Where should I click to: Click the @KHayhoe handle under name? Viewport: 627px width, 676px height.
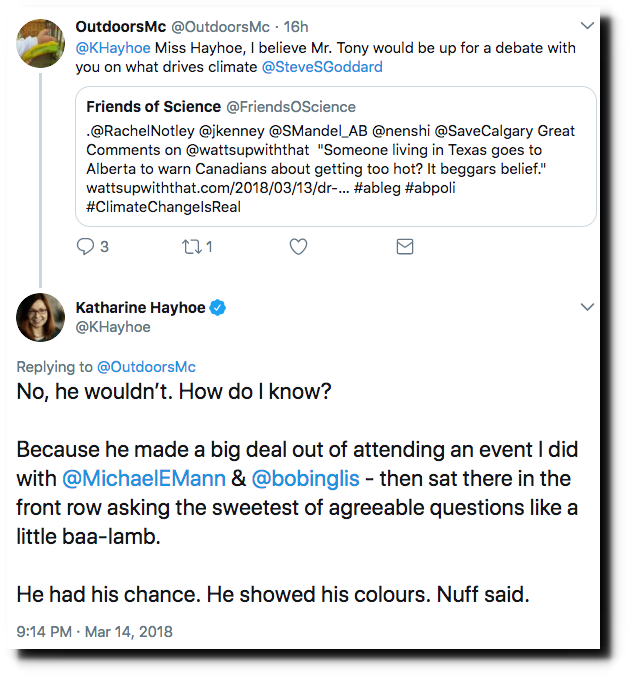pos(113,327)
